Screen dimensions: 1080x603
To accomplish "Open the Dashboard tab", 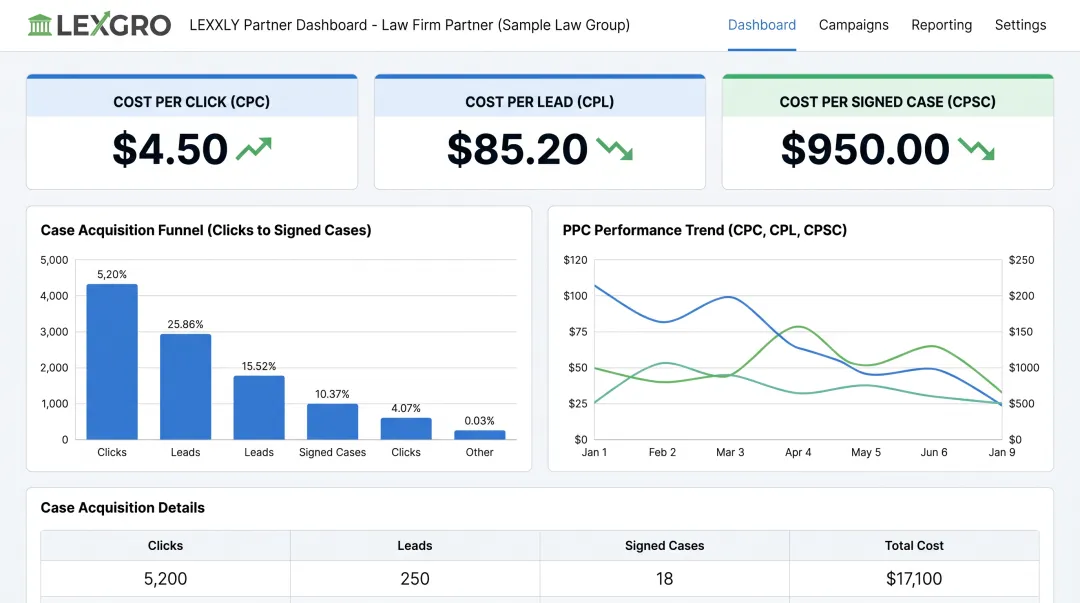I will [x=762, y=25].
